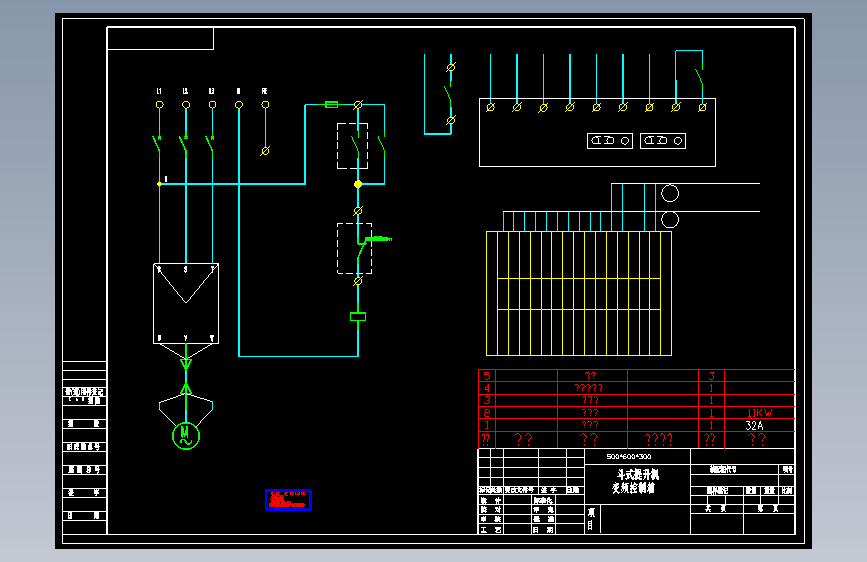Click the large yellow junction dot below dashed contact
Screen dimensions: 867x562
click(358, 184)
